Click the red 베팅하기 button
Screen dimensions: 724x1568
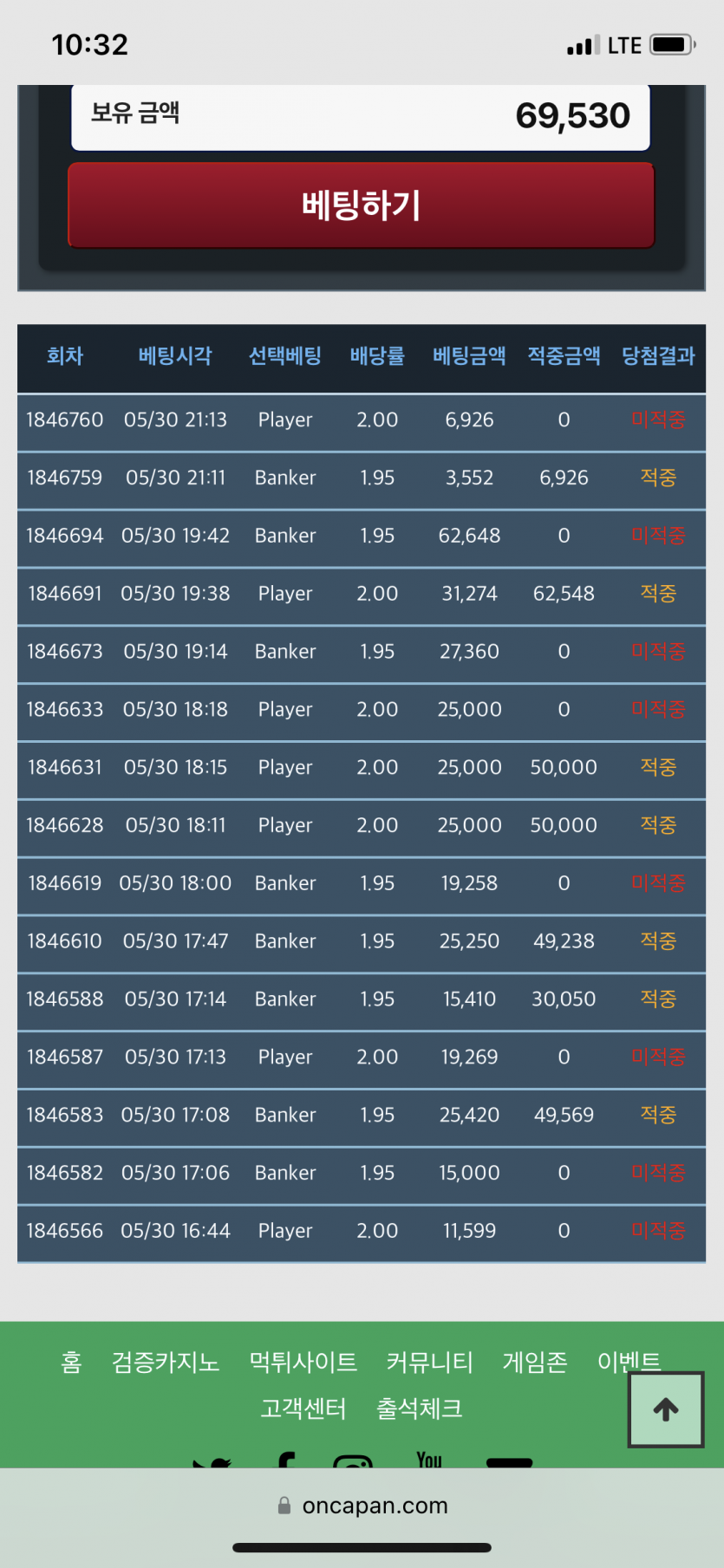(361, 205)
